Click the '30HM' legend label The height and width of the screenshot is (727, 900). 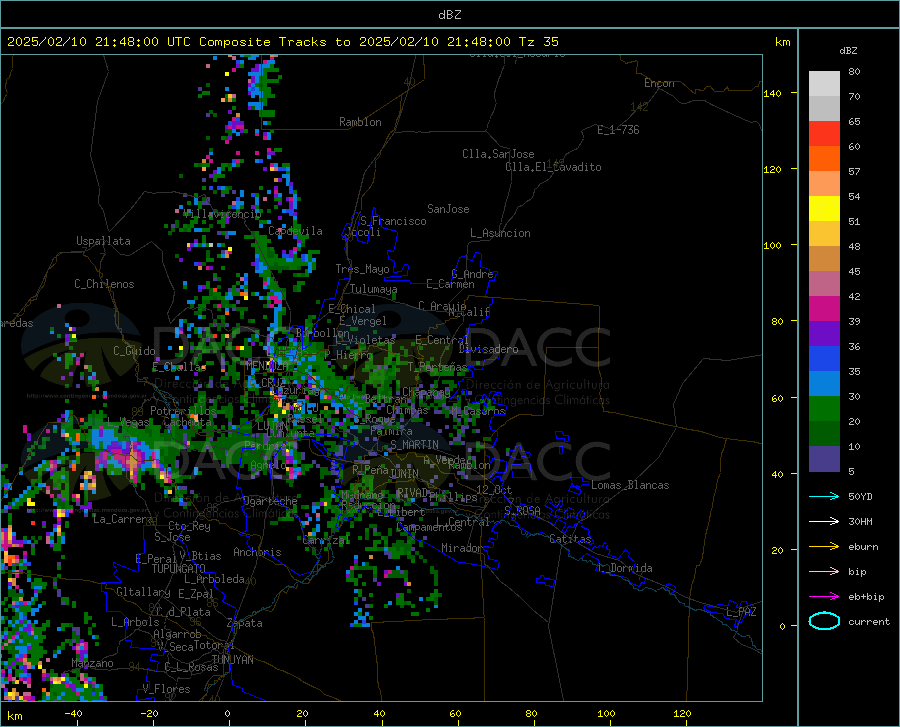(x=860, y=522)
